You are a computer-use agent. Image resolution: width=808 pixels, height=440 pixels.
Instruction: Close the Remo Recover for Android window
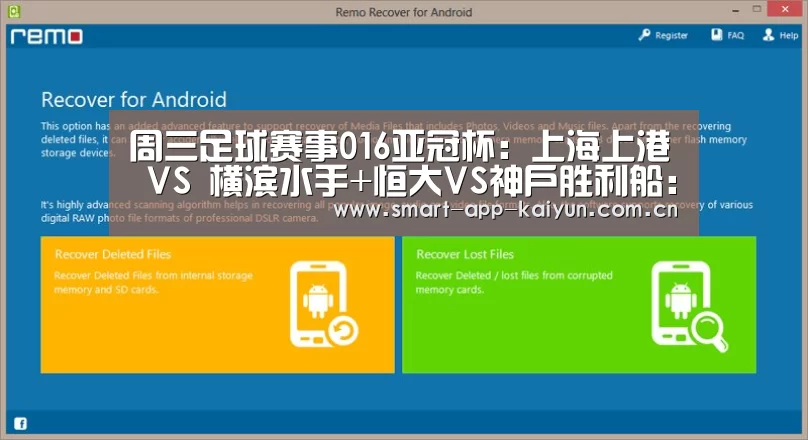pyautogui.click(x=785, y=9)
